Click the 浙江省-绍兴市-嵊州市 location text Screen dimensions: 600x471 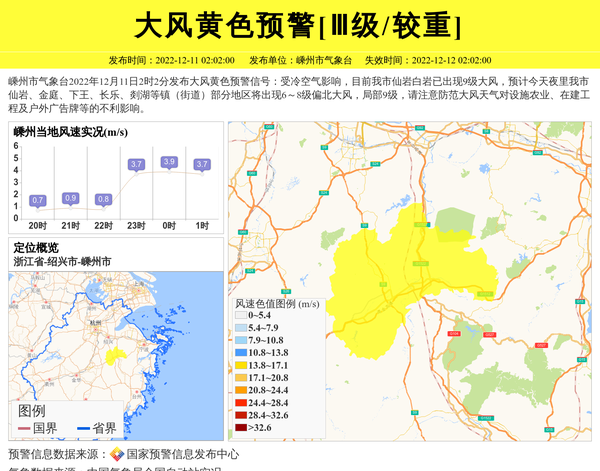click(x=62, y=262)
